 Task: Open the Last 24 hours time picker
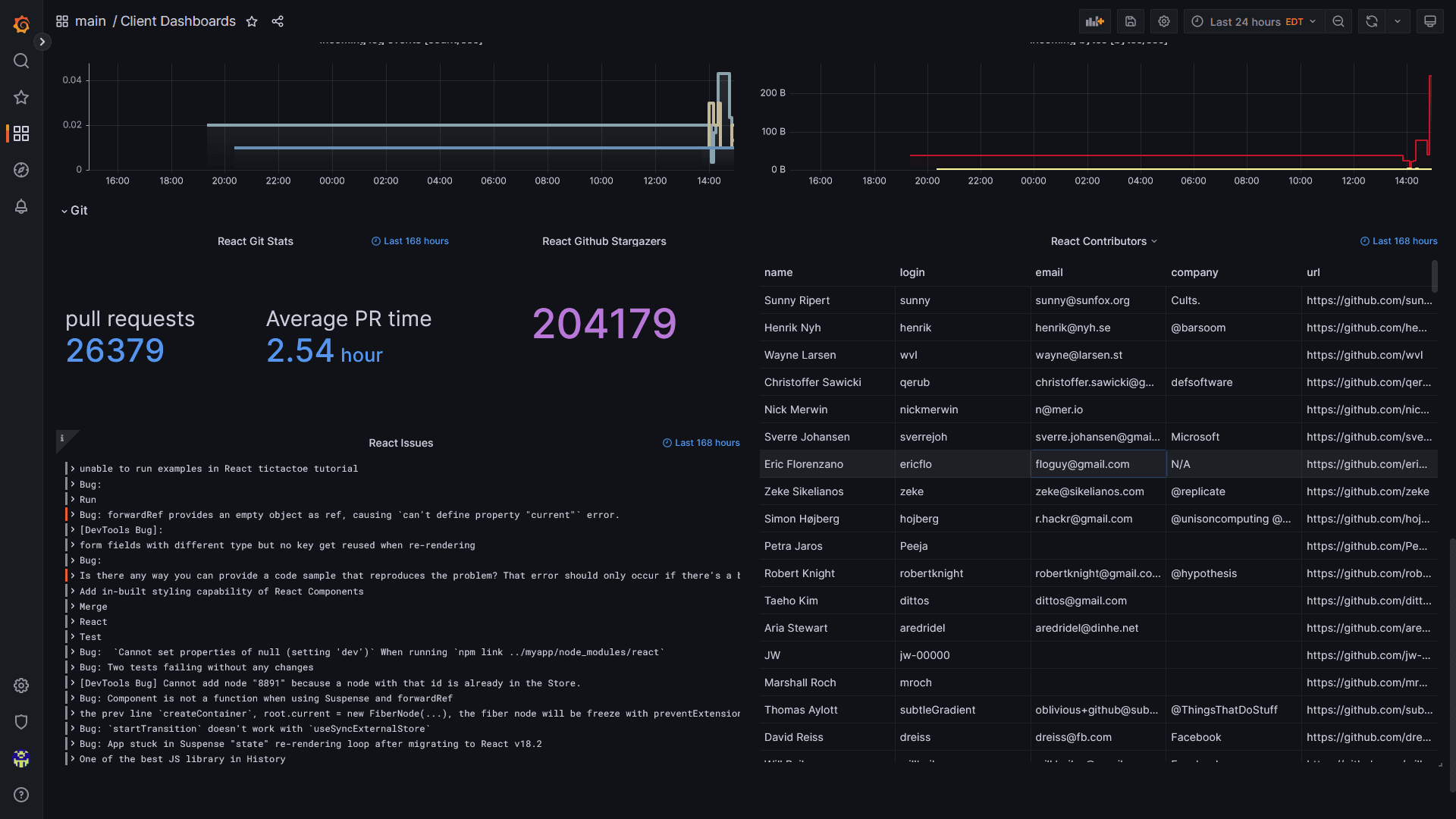pos(1254,21)
